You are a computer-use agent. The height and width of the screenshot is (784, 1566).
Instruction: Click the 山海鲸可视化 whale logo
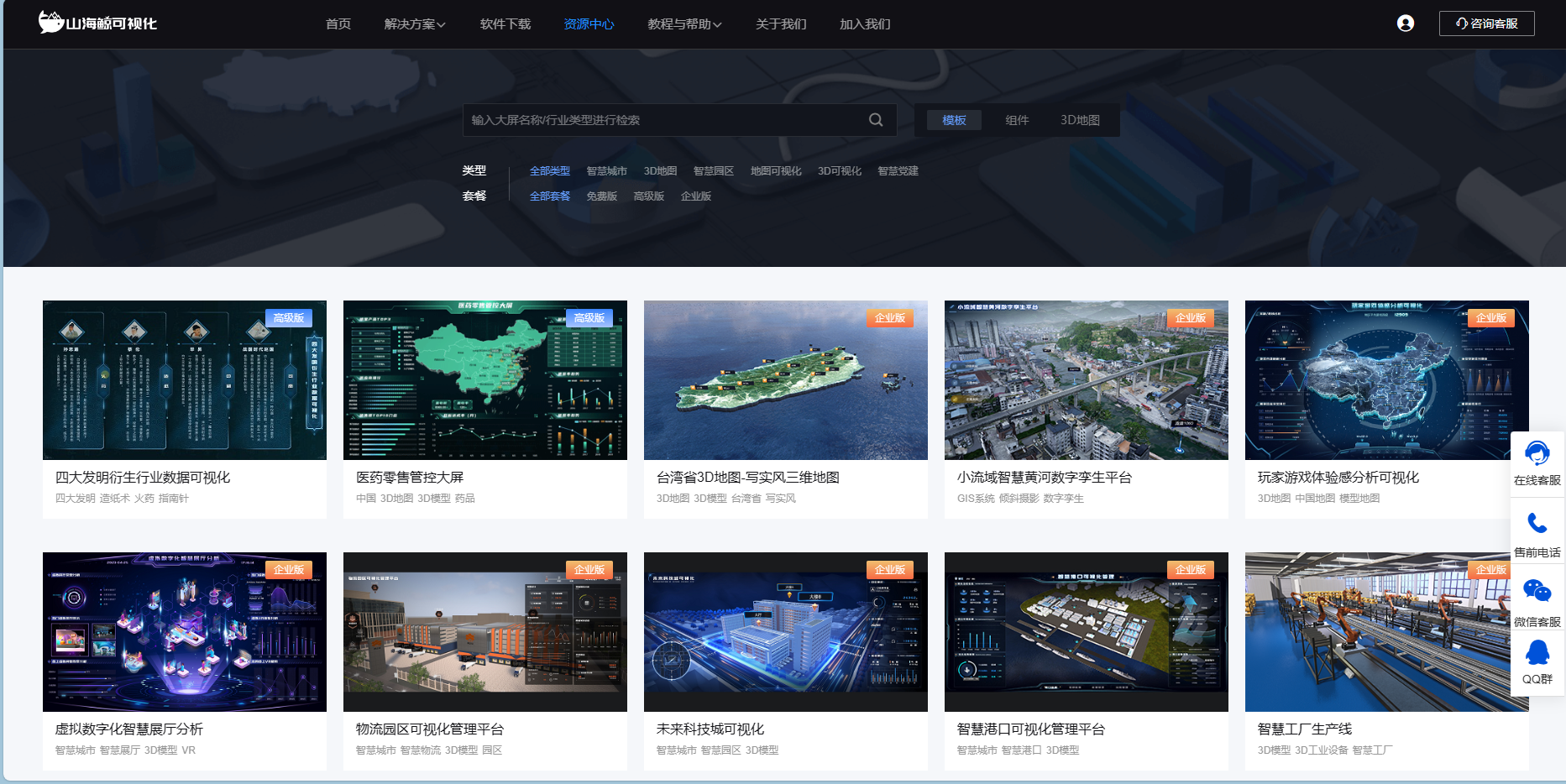click(x=97, y=23)
